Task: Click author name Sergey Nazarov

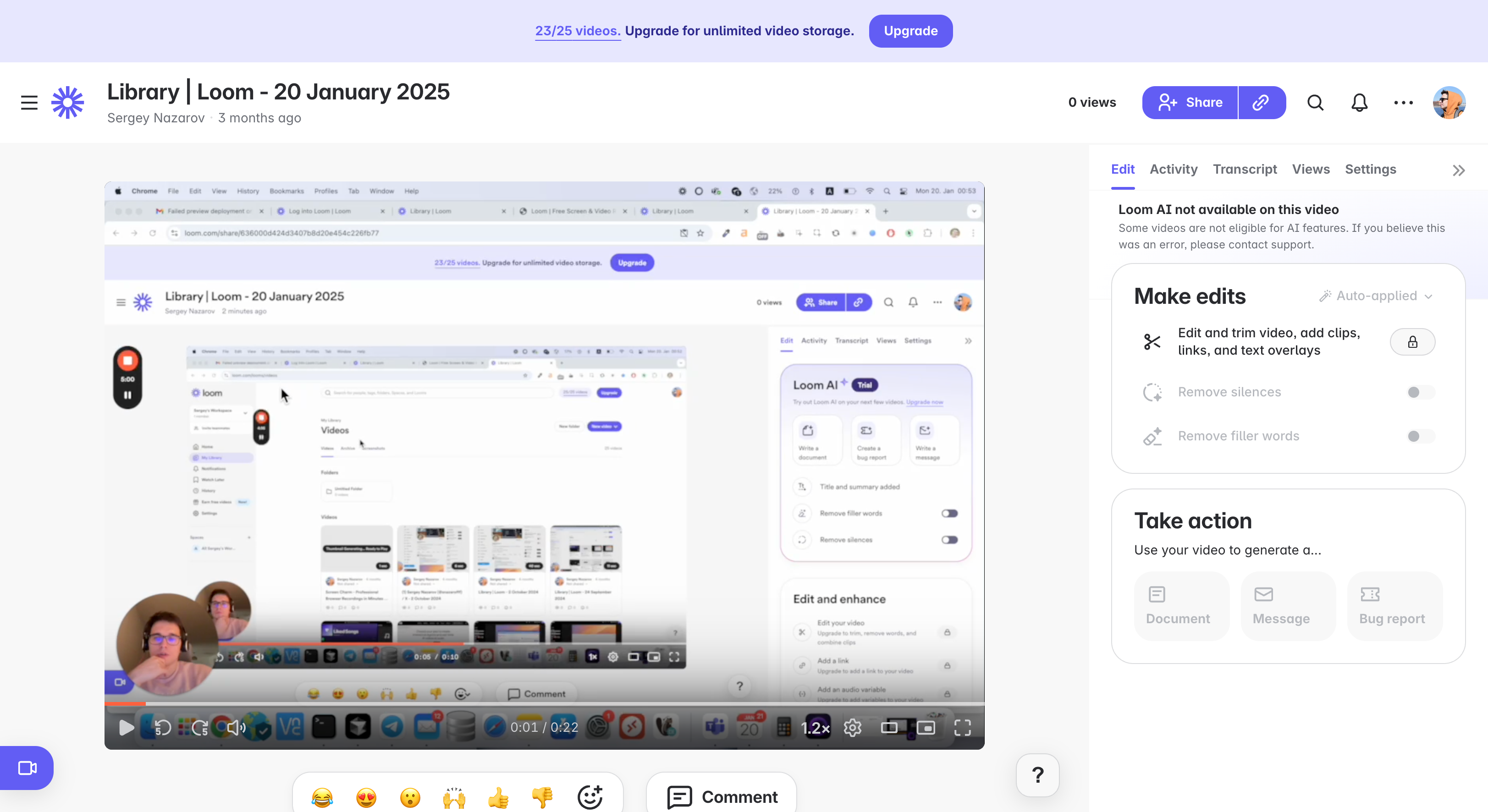Action: 155,118
